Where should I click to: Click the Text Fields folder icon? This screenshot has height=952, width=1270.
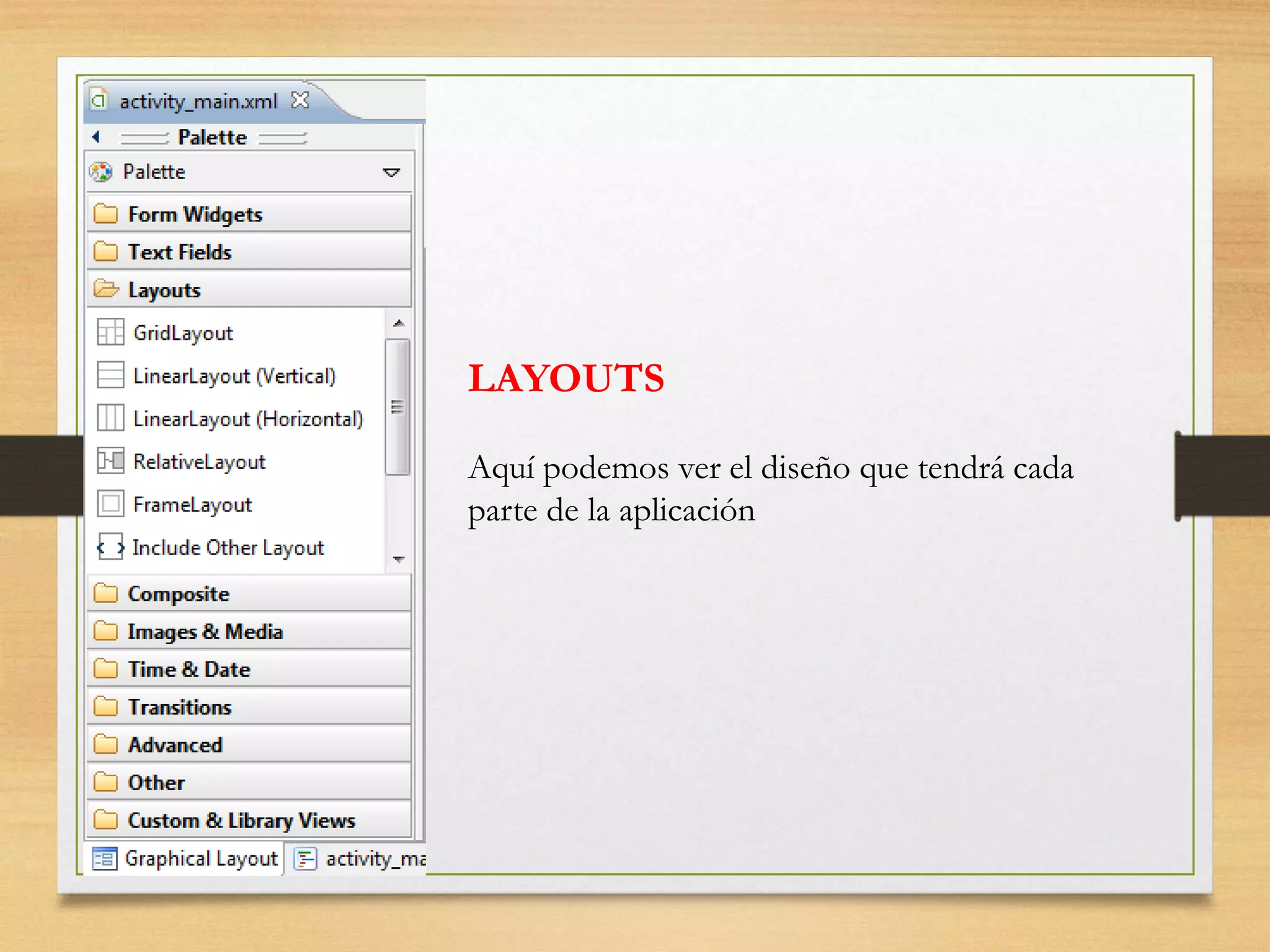click(x=105, y=252)
